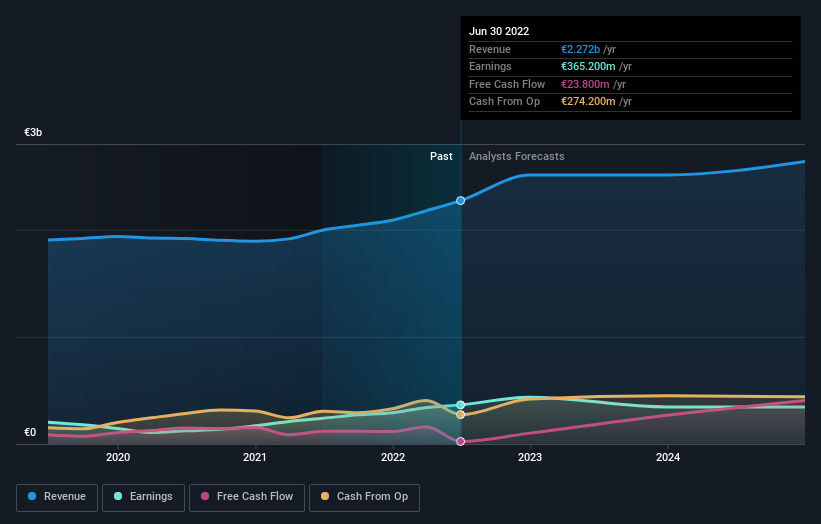Click the 2021 x-axis label
Screen dimensions: 821x524
coord(254,457)
